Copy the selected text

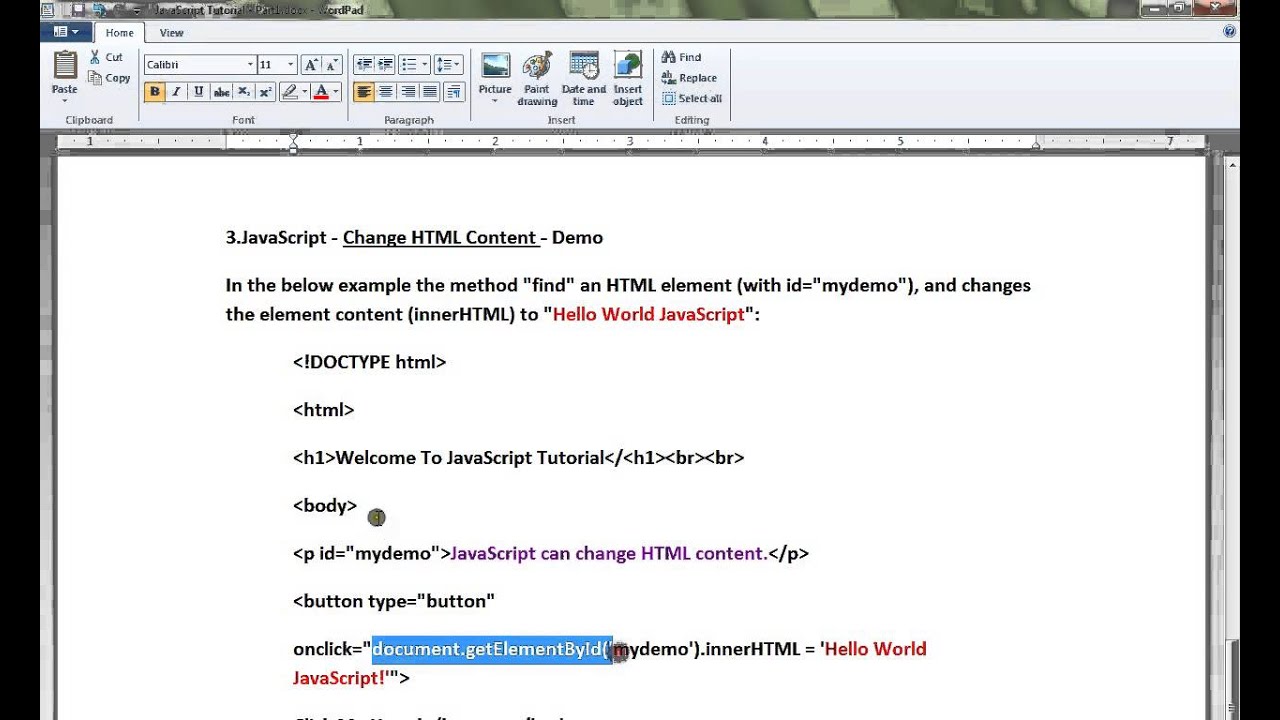(x=109, y=78)
